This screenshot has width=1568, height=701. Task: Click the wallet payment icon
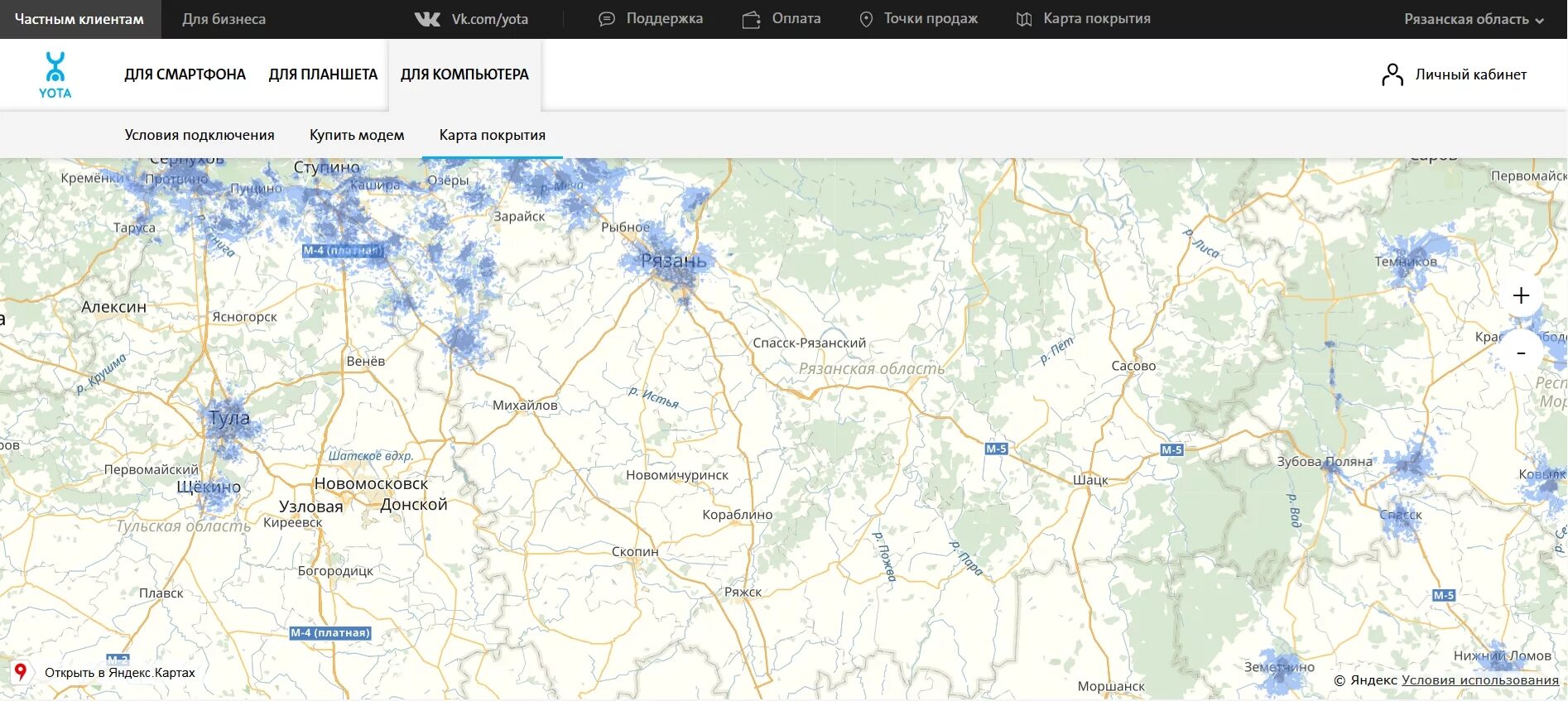[751, 19]
